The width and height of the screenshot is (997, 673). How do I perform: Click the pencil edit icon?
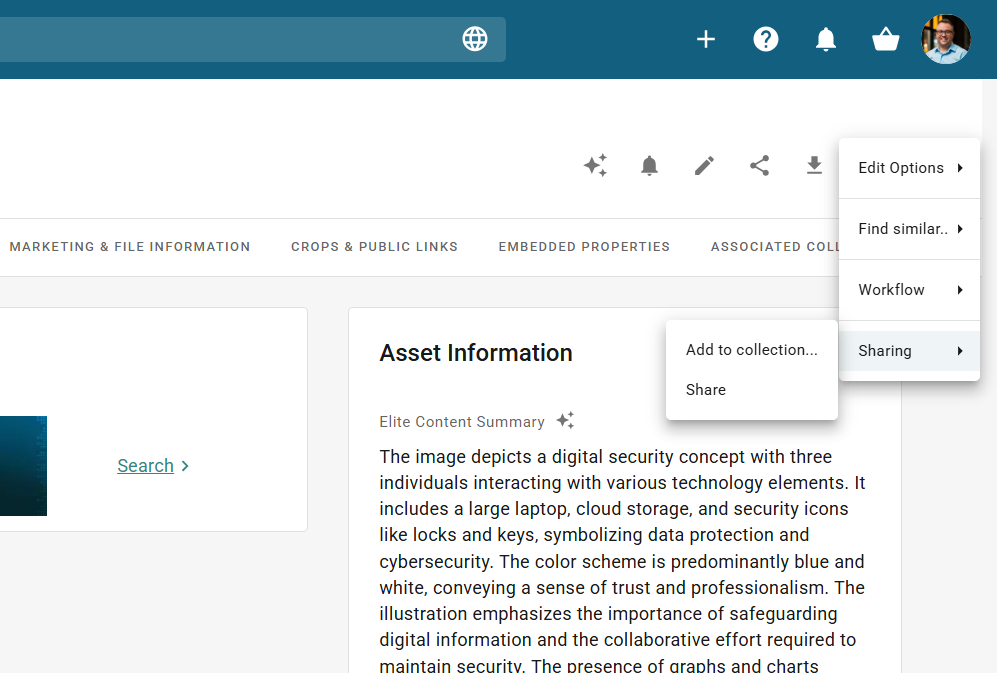click(x=705, y=166)
